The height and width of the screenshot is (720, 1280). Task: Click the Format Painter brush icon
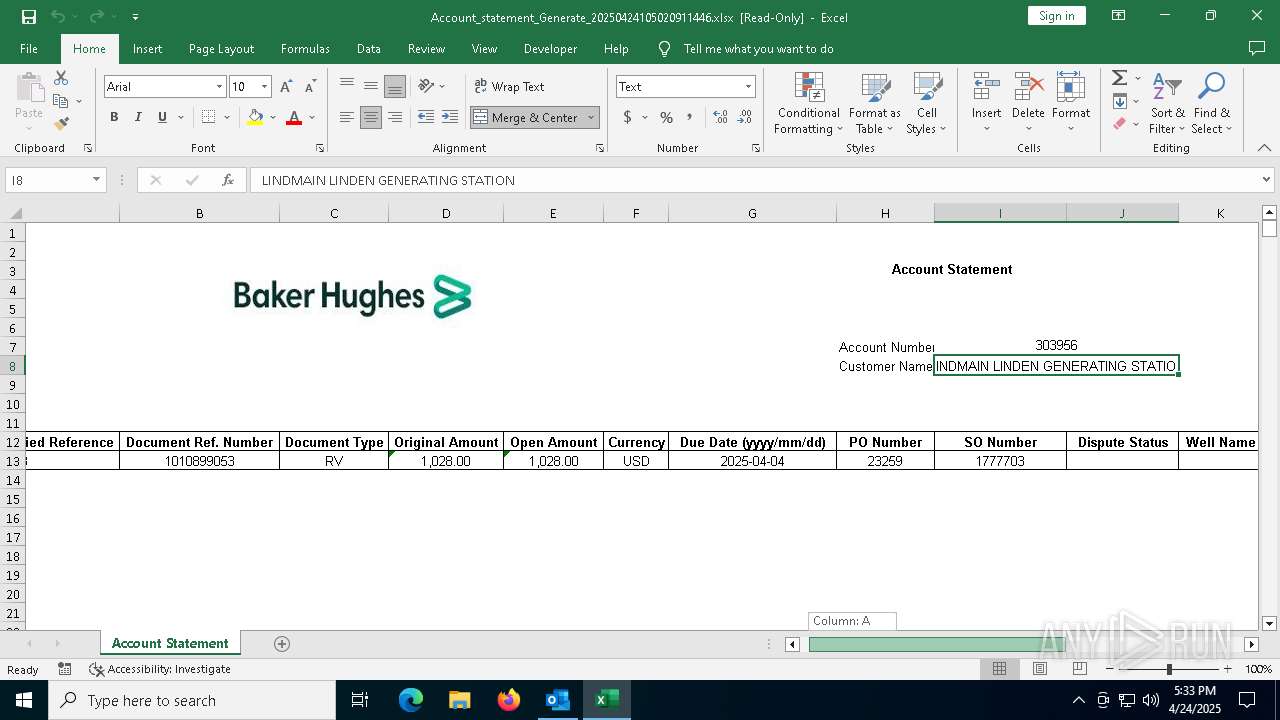(61, 124)
